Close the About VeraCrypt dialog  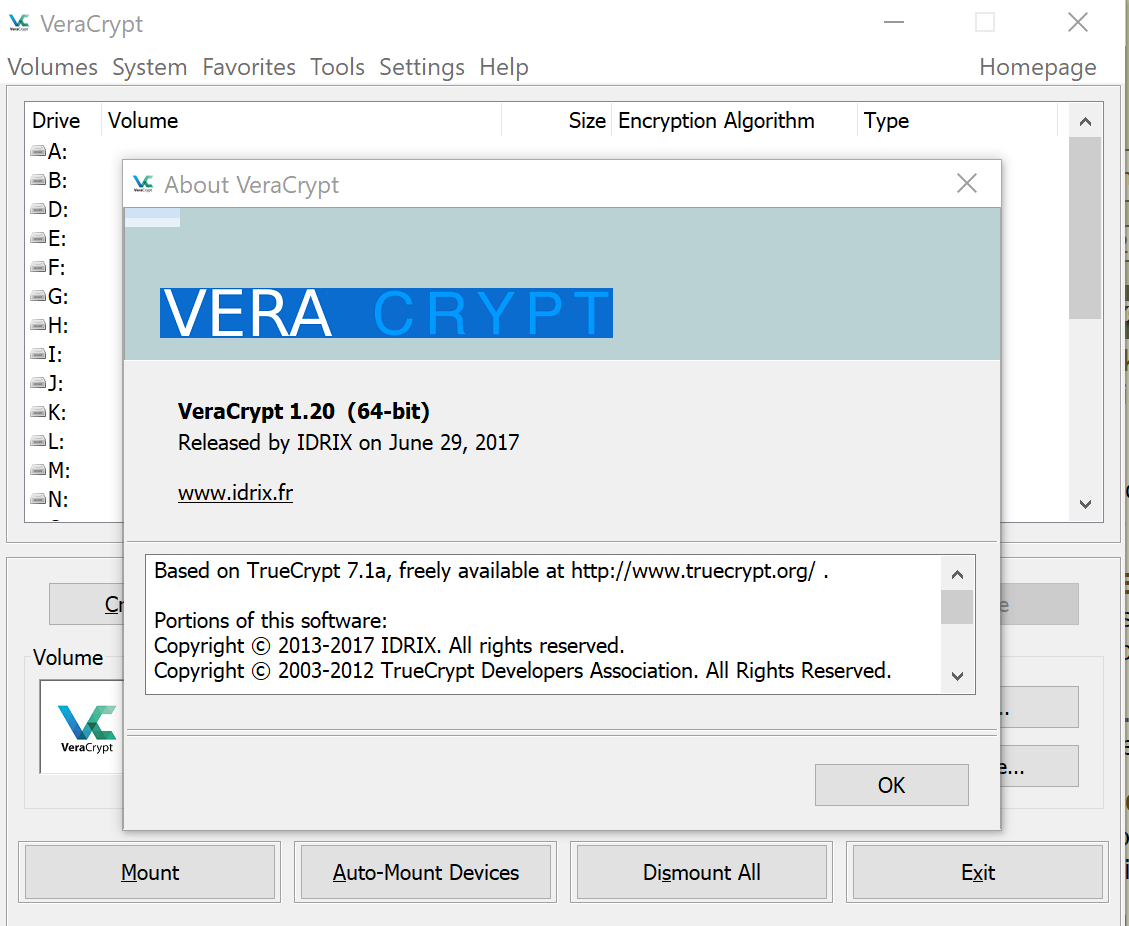pos(967,184)
